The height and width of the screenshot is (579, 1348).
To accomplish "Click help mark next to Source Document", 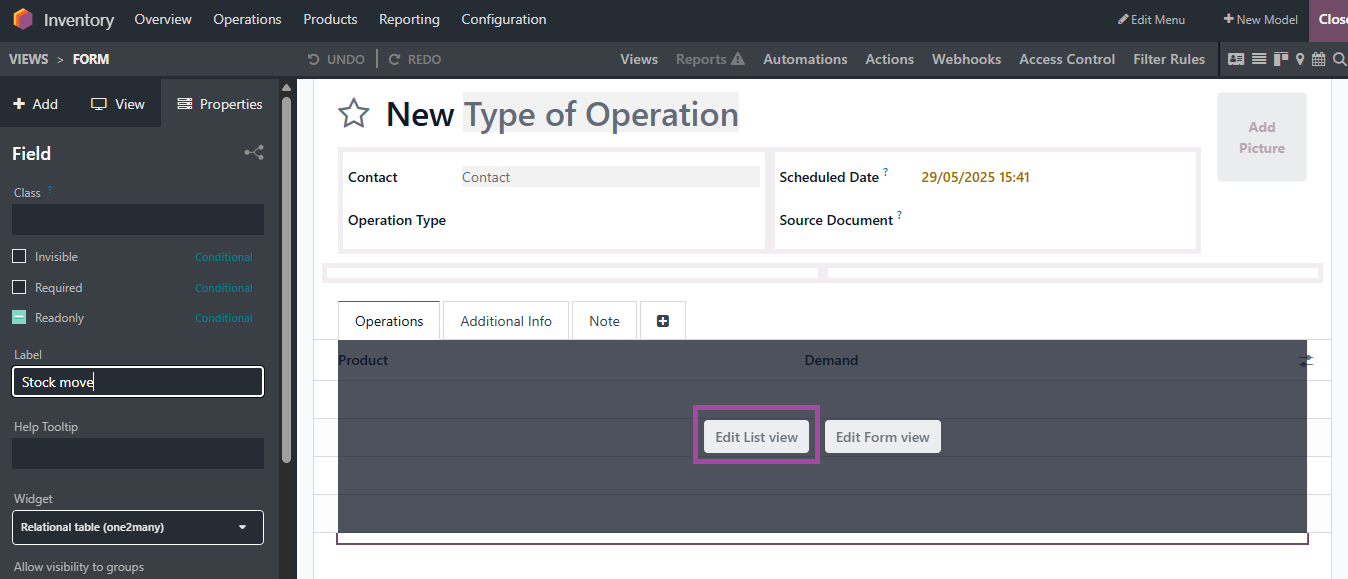I will click(899, 215).
